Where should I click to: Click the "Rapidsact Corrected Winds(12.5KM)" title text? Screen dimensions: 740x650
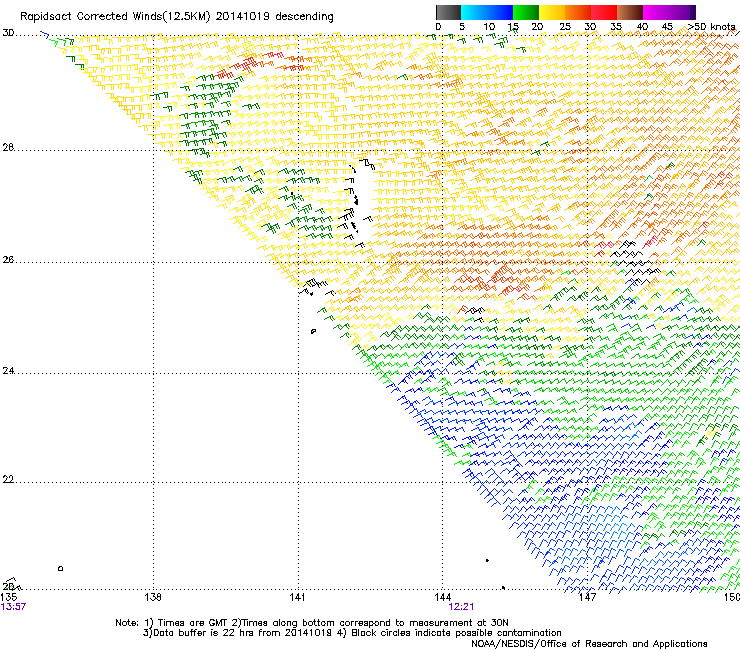coord(115,17)
